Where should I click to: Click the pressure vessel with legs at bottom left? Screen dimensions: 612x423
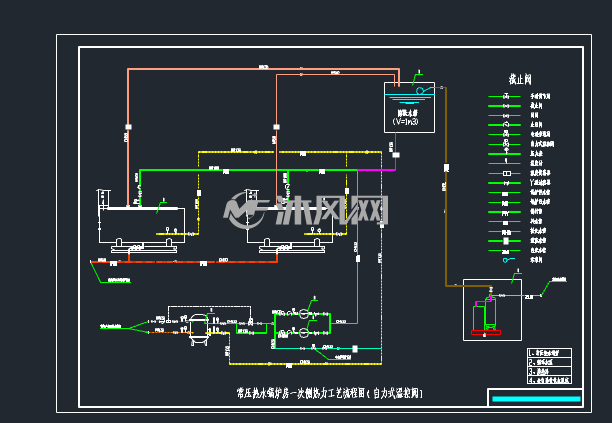coord(198,329)
